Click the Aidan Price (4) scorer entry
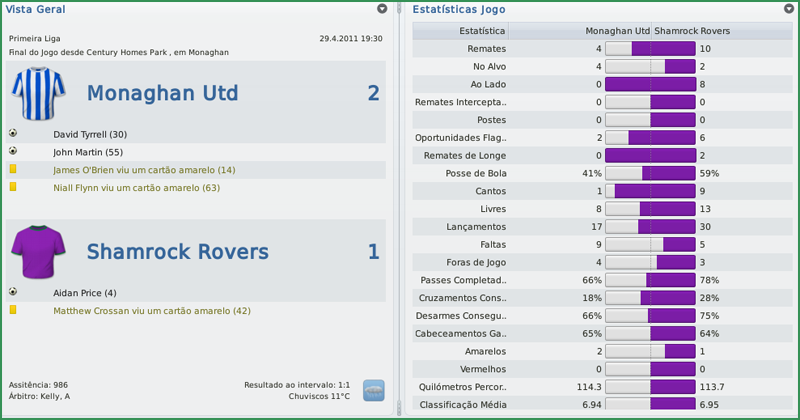 point(85,293)
